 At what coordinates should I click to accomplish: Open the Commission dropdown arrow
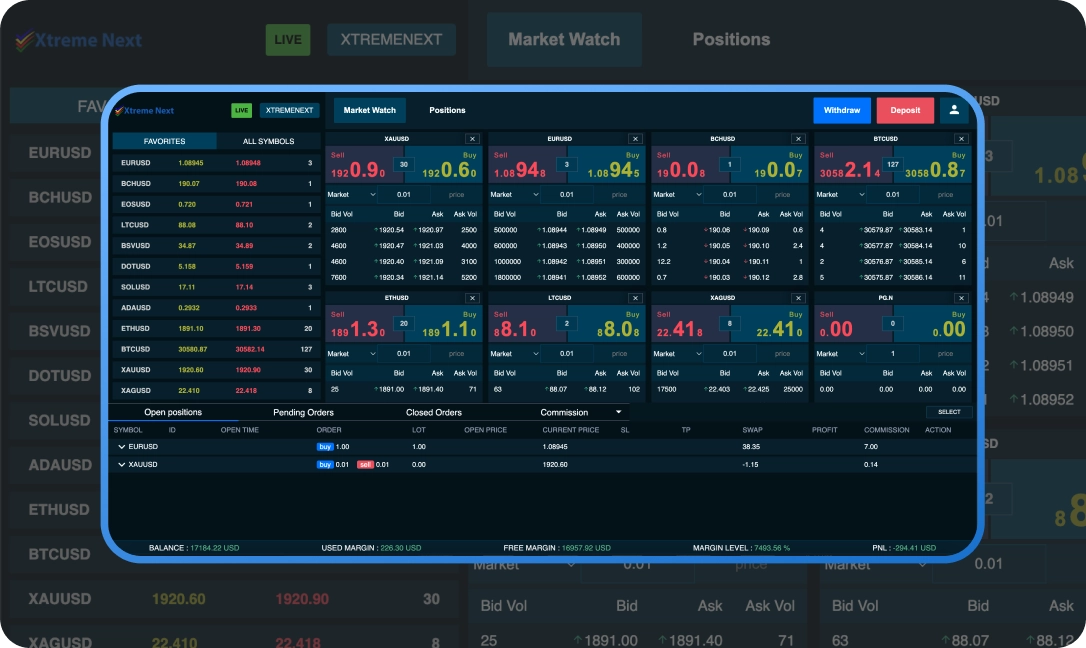(618, 412)
